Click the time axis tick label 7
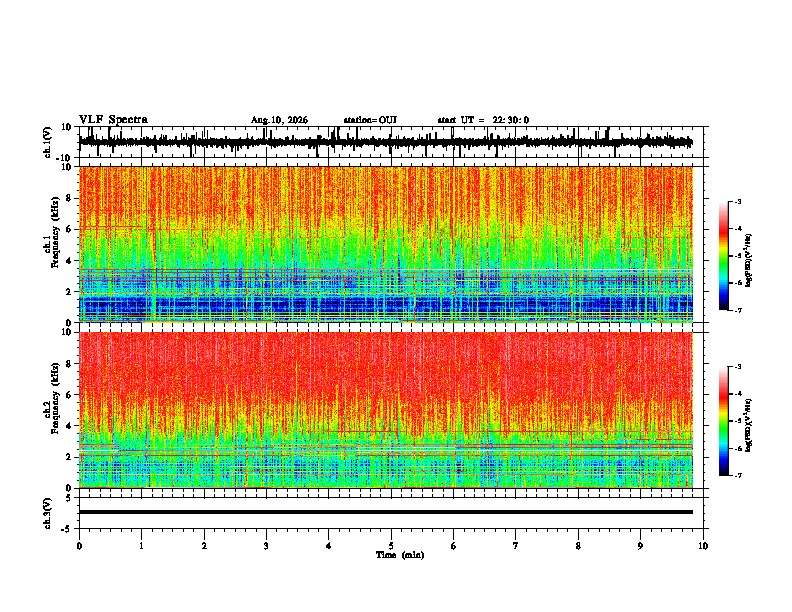Screen dimensions: 792x612 (516, 546)
